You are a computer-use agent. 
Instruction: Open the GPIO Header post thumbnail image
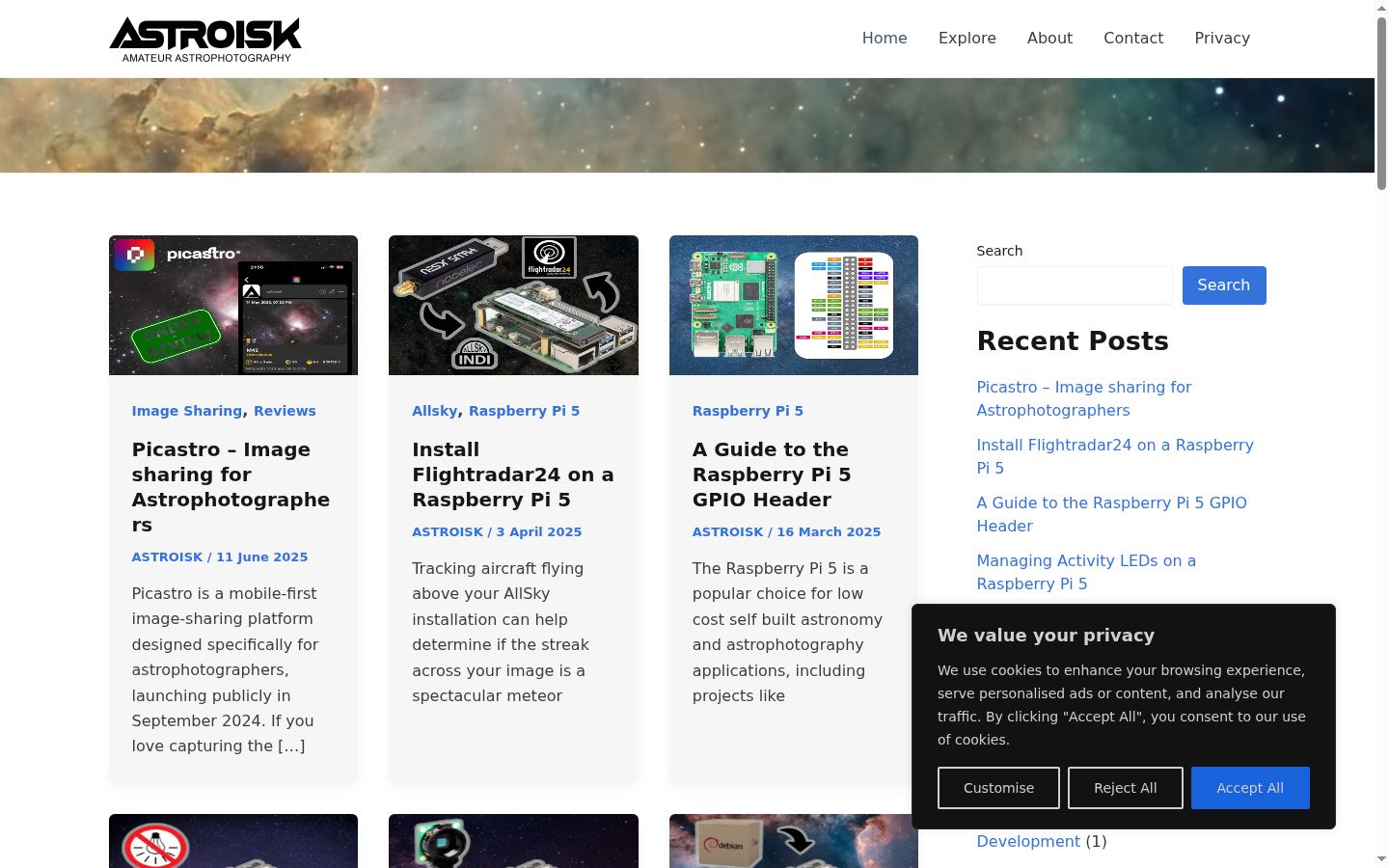click(x=794, y=305)
